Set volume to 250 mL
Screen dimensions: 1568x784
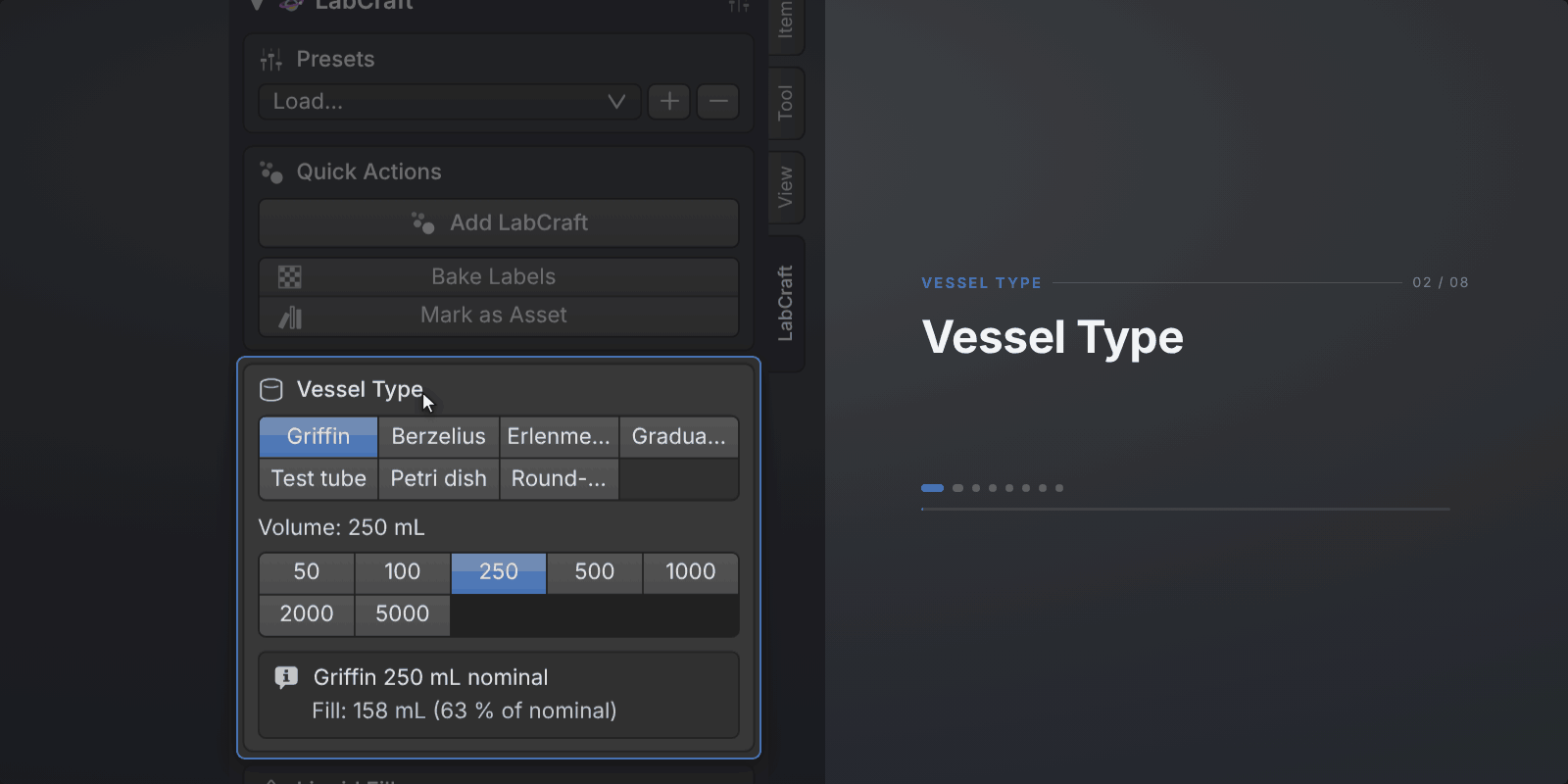[x=499, y=572]
